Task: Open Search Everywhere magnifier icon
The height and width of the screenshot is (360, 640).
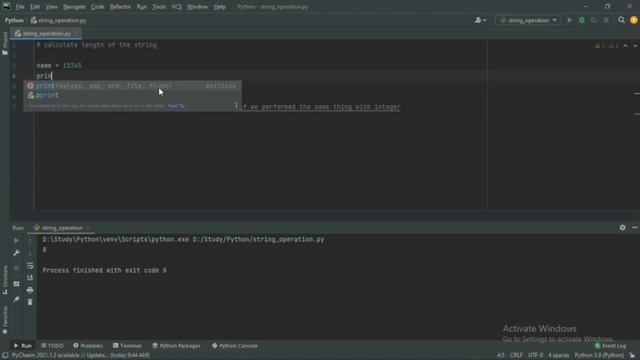Action: pos(621,20)
